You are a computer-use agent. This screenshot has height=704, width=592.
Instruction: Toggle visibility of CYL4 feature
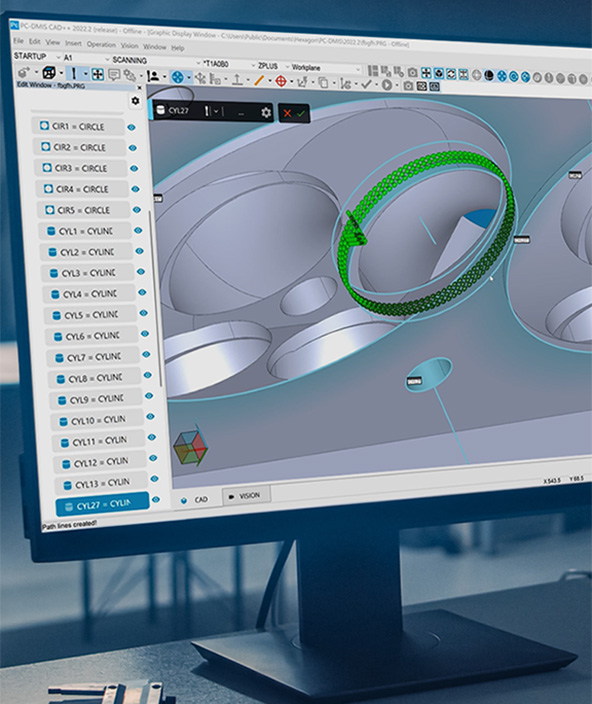tap(142, 292)
